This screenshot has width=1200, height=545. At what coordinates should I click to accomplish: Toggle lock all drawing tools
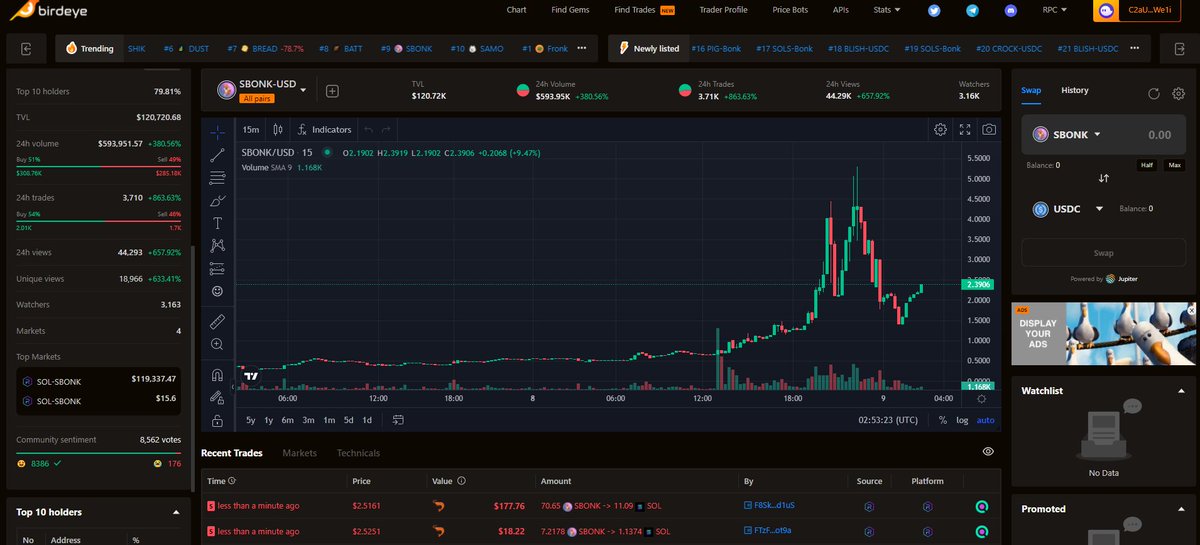pos(217,421)
